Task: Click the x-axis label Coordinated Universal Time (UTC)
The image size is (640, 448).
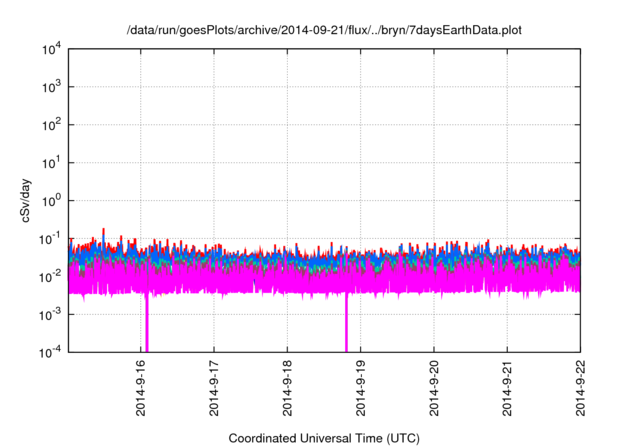Action: [x=324, y=438]
